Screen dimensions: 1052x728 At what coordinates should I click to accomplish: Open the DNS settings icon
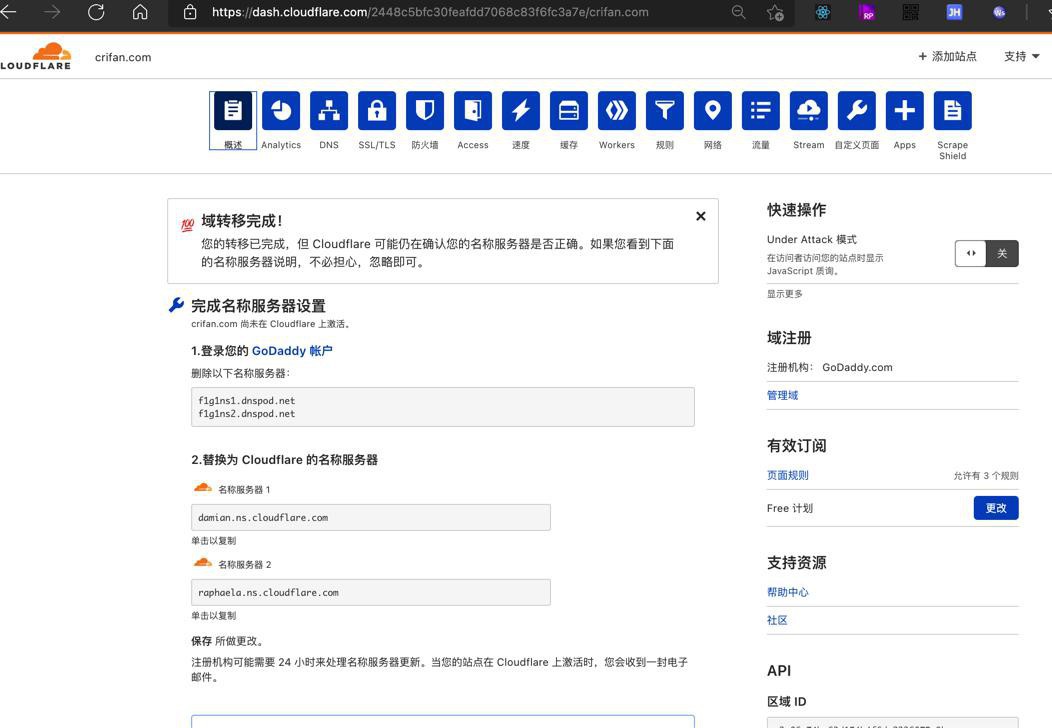[x=329, y=111]
